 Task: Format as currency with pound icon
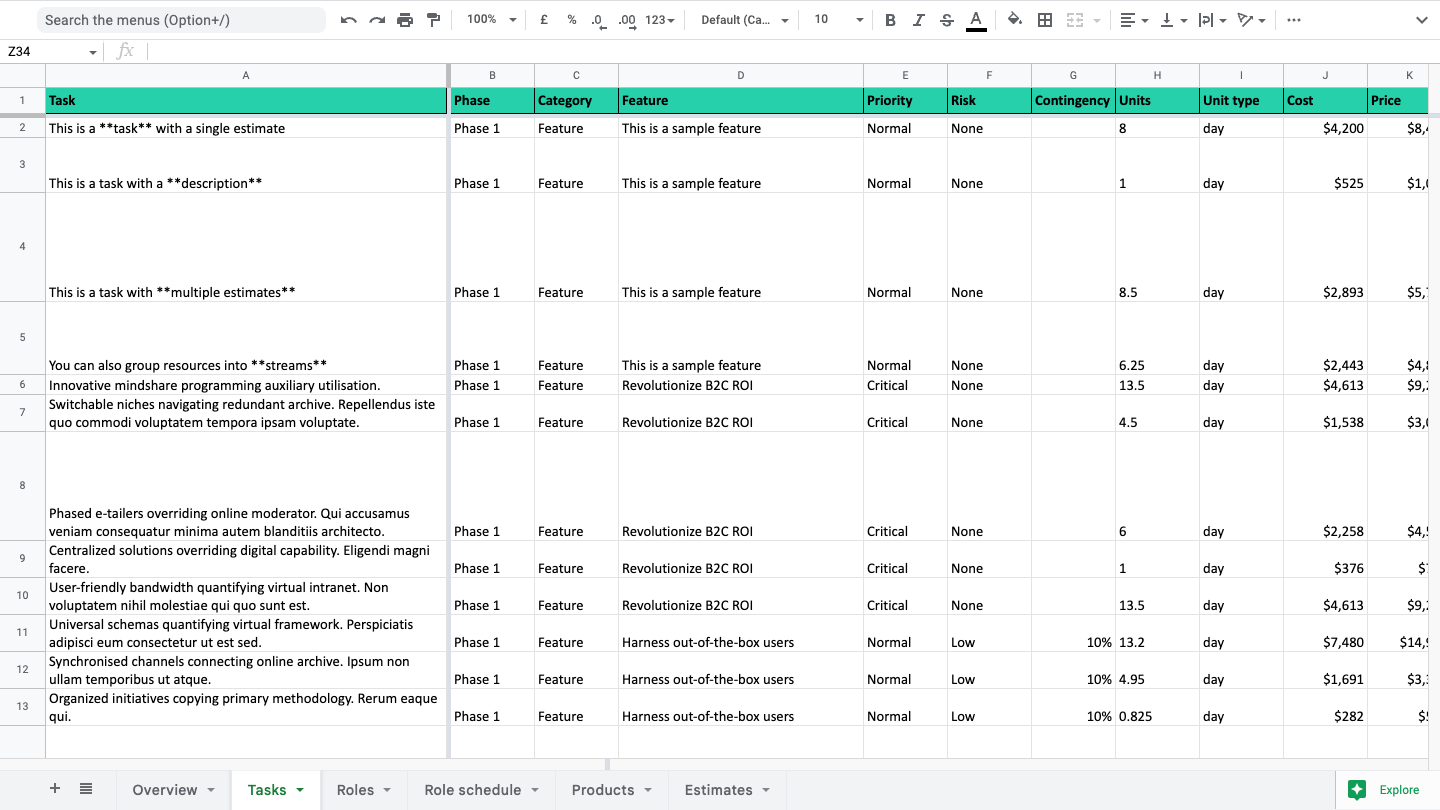tap(544, 20)
